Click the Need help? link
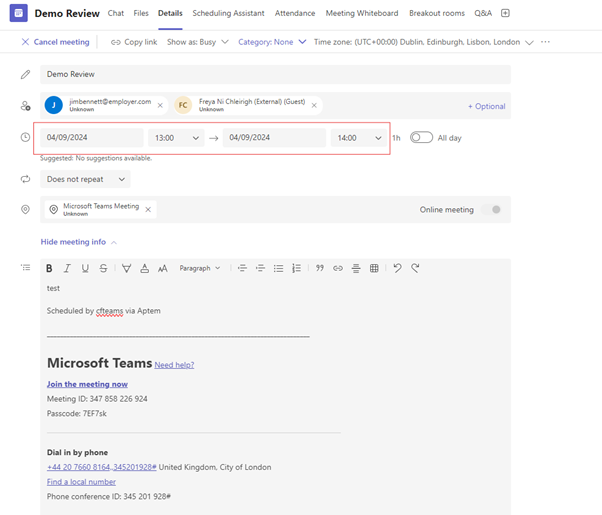This screenshot has height=515, width=602. coord(174,365)
